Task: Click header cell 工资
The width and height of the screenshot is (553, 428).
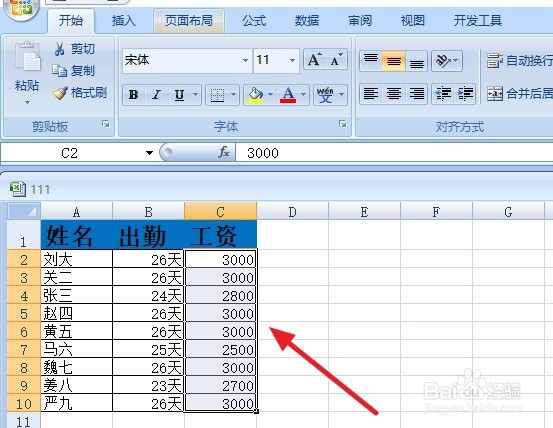Action: pos(220,235)
